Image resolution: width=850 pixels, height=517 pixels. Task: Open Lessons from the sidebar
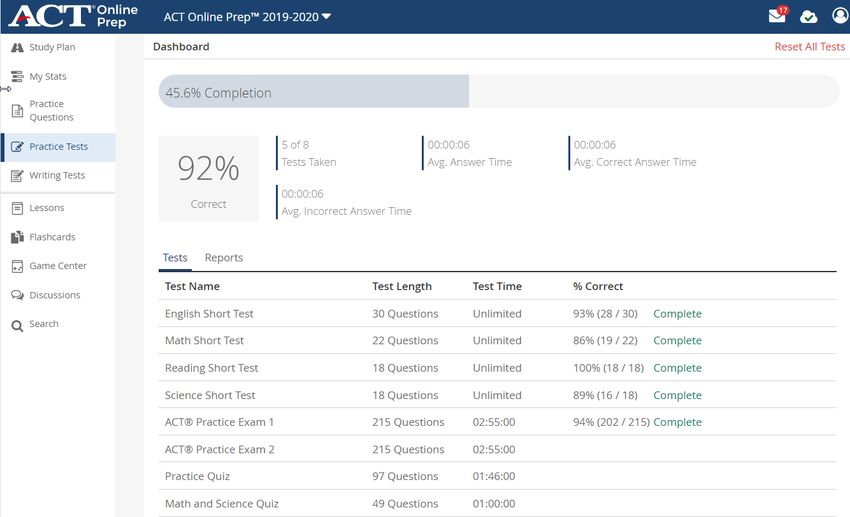click(x=58, y=208)
